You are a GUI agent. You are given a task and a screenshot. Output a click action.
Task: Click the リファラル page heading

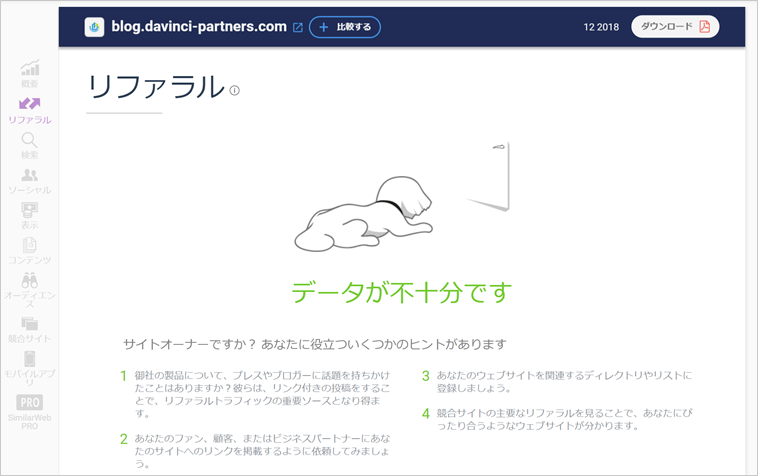155,87
